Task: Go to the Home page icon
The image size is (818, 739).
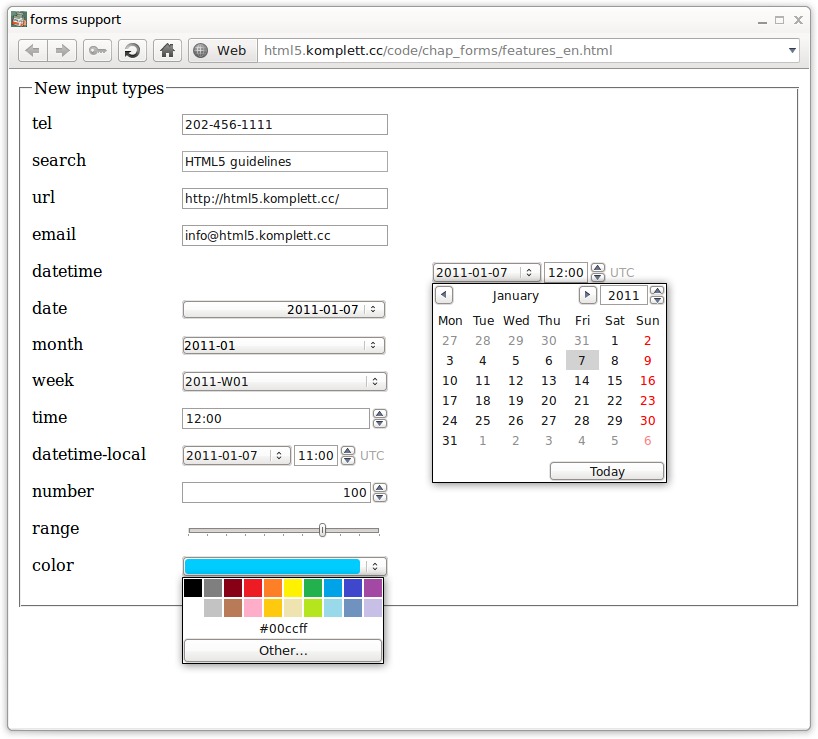Action: tap(168, 51)
